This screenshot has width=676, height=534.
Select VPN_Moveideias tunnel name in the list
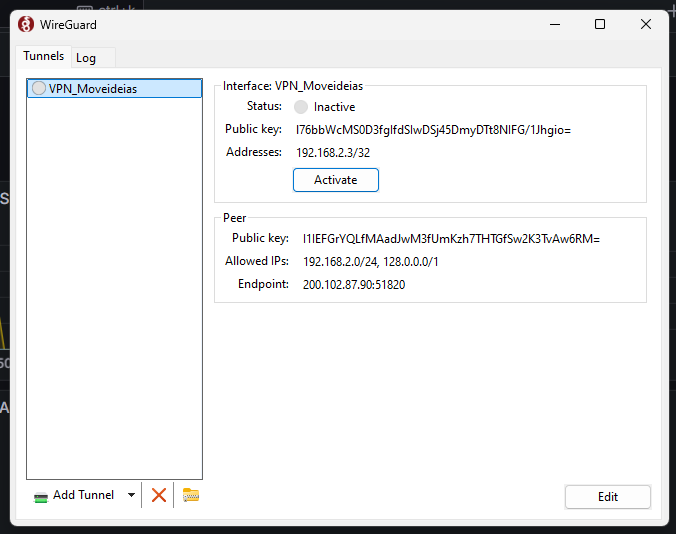point(93,89)
